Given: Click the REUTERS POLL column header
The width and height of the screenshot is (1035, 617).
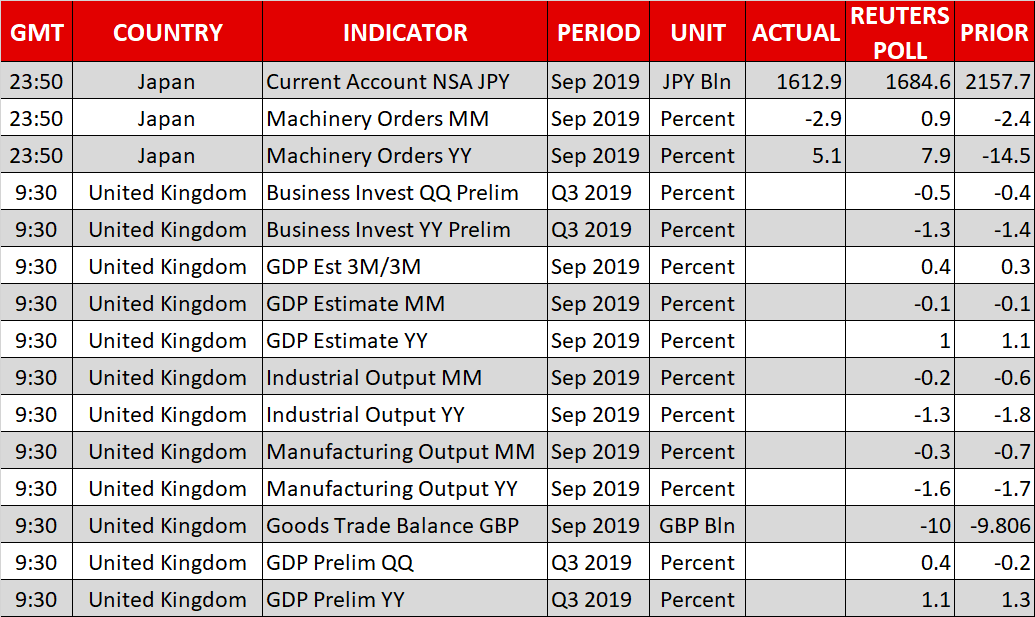Looking at the screenshot, I should (x=900, y=32).
